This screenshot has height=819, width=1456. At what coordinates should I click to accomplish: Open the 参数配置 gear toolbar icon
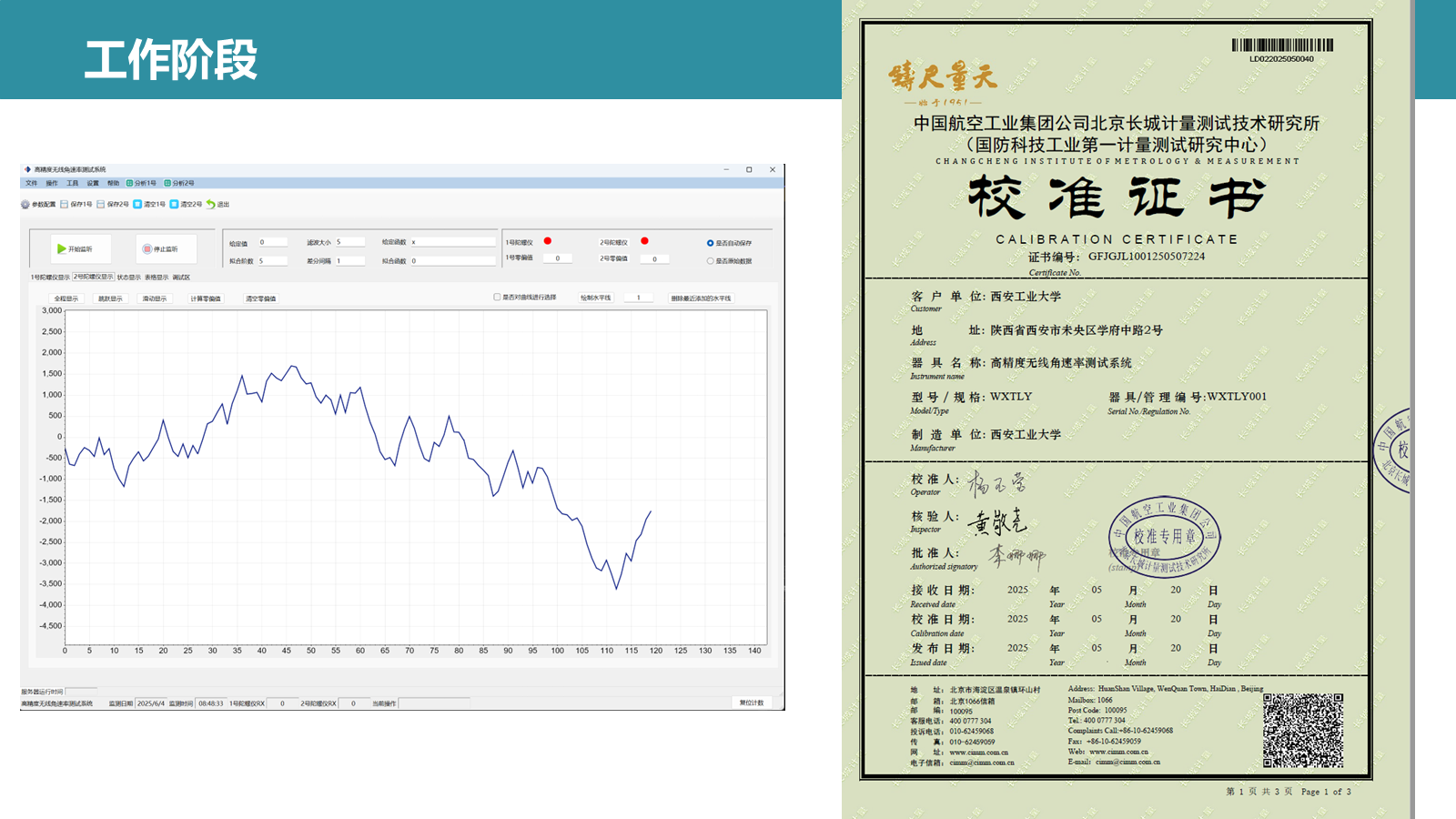pos(25,205)
